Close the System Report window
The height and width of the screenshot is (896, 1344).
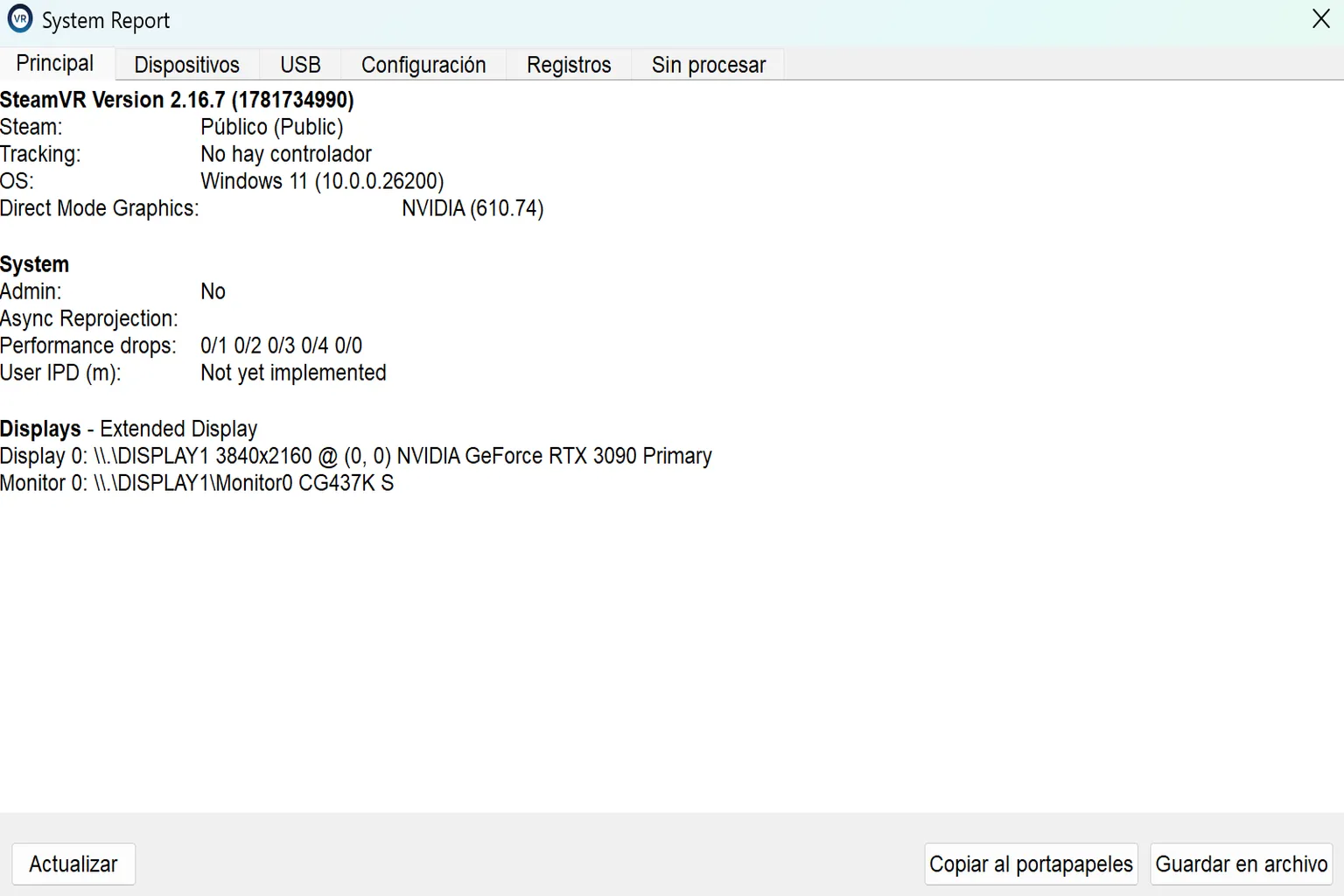coord(1321,18)
